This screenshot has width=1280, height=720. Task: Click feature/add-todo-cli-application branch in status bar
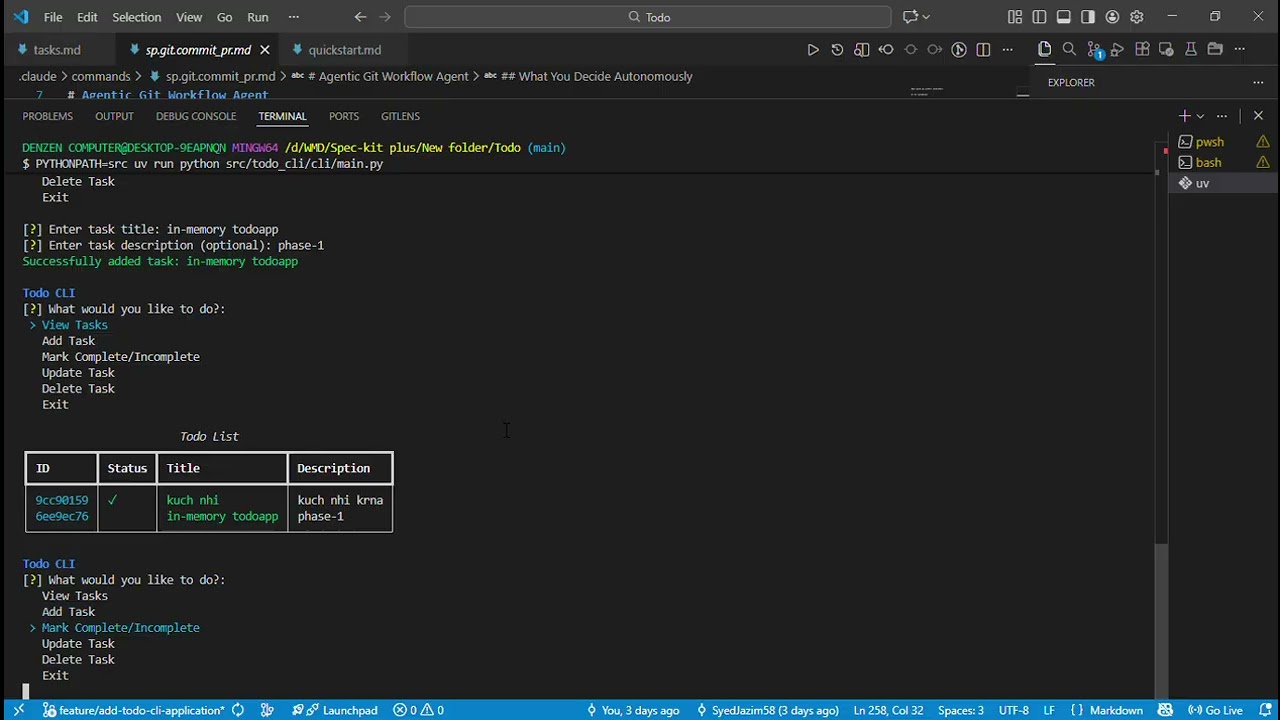pyautogui.click(x=134, y=710)
